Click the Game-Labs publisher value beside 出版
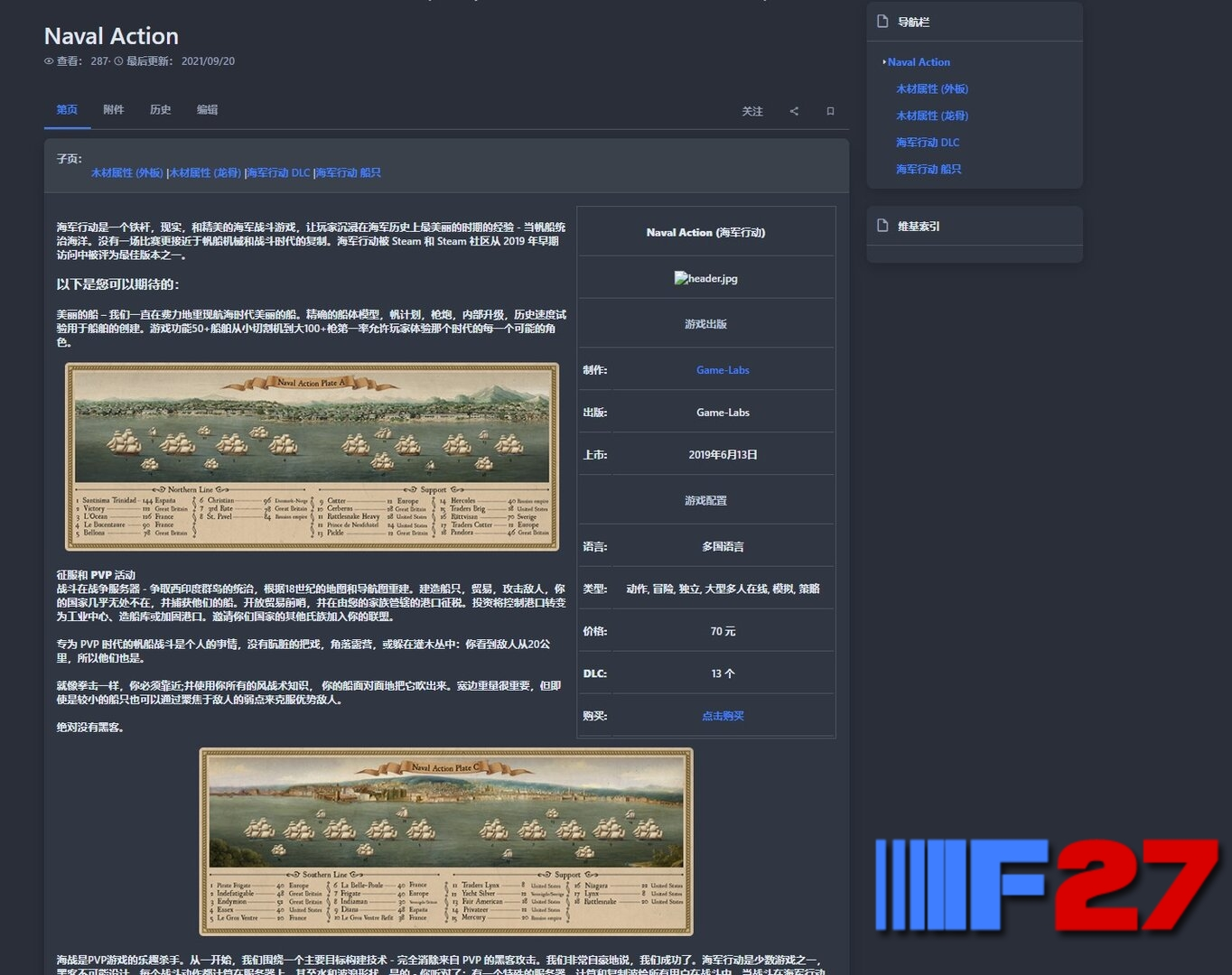Viewport: 1232px width, 975px height. coord(723,413)
